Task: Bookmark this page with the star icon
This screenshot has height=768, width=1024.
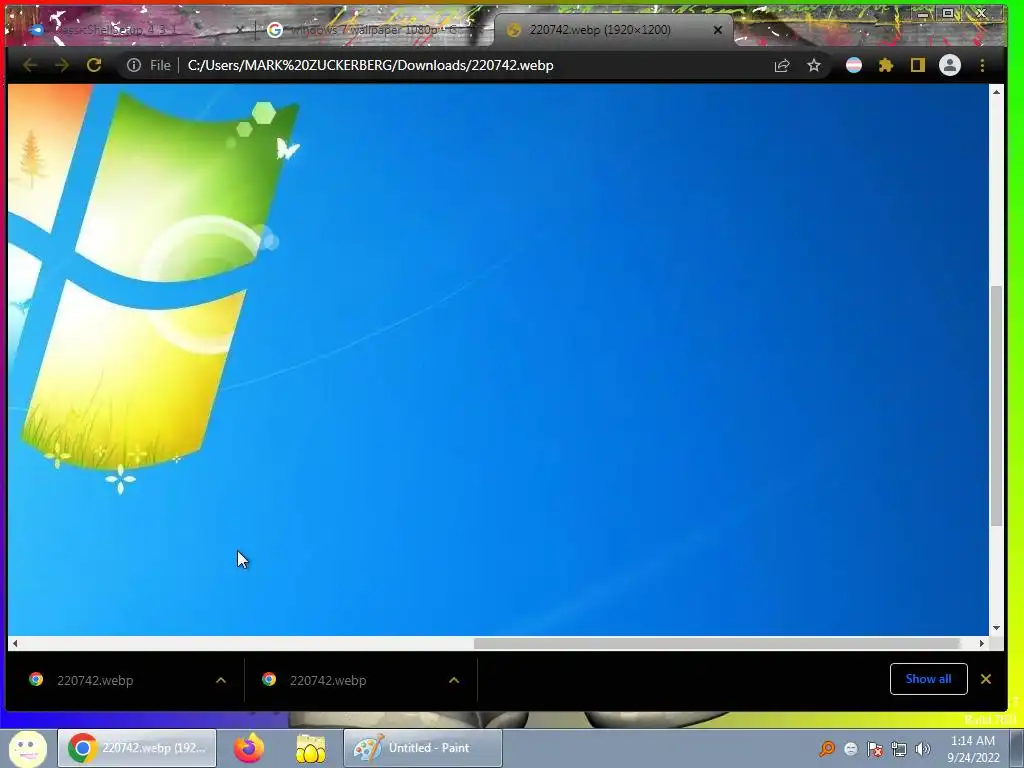Action: click(x=814, y=65)
